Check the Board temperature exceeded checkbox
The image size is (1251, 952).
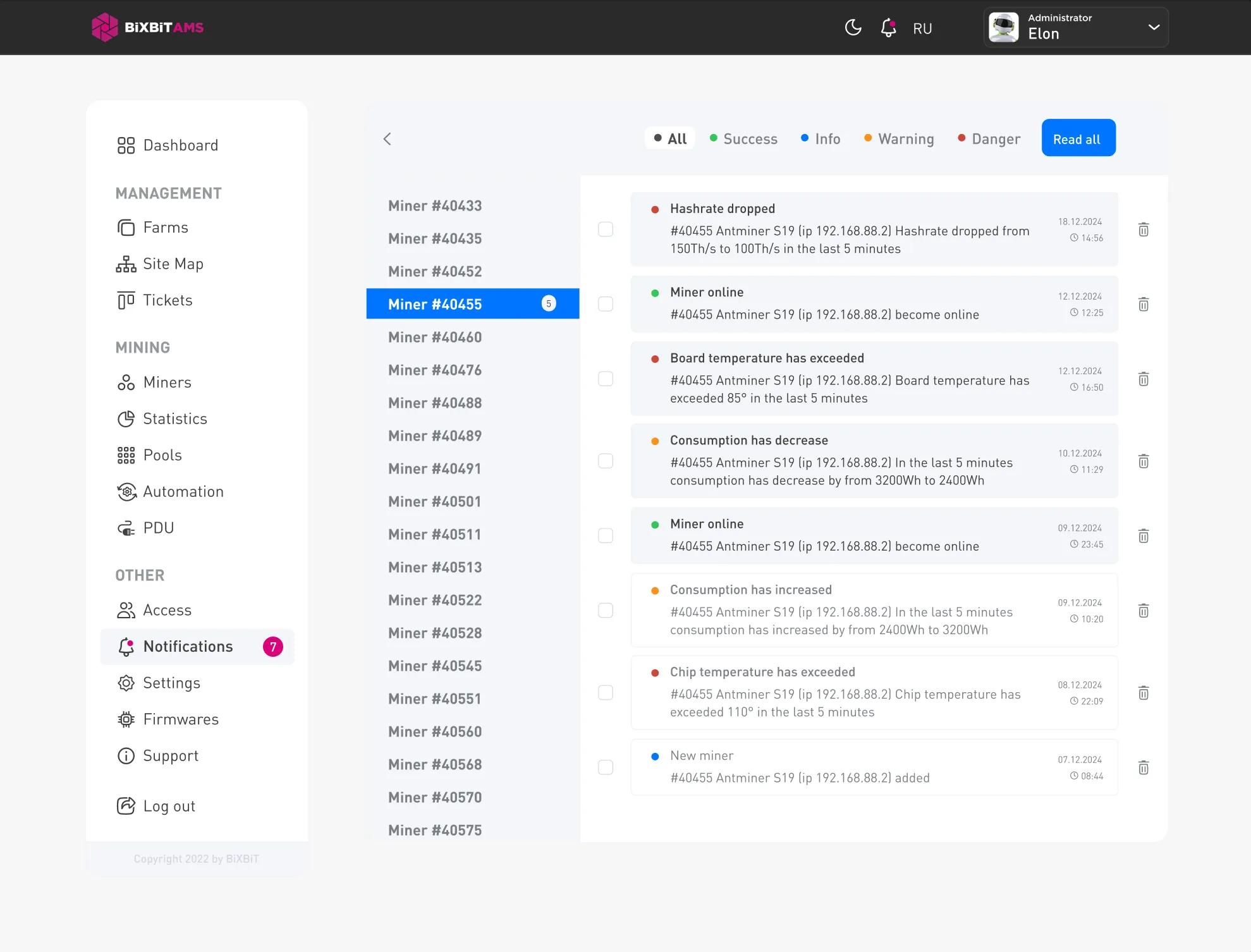tap(606, 378)
